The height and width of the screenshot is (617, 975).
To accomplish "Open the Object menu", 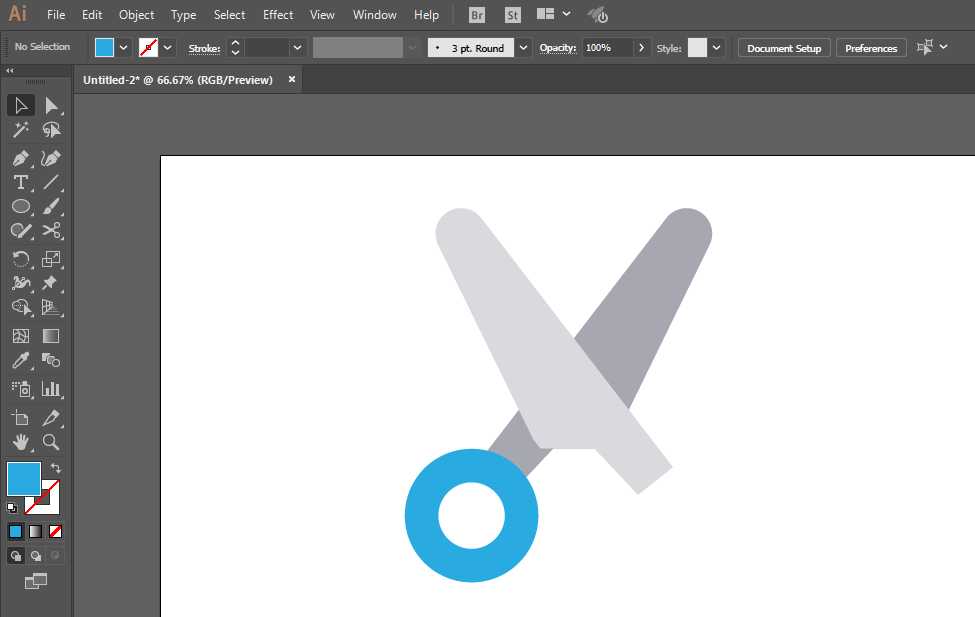I will coord(137,14).
